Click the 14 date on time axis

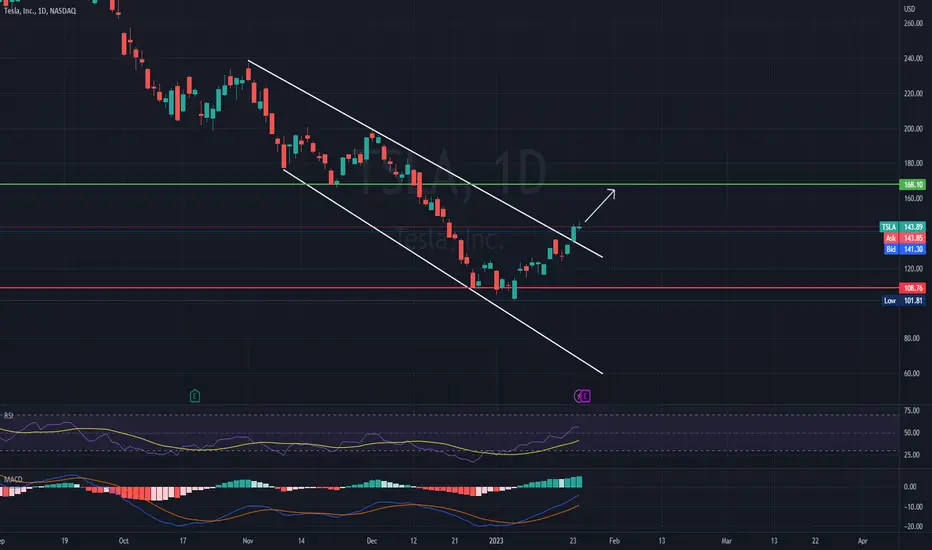click(x=301, y=541)
